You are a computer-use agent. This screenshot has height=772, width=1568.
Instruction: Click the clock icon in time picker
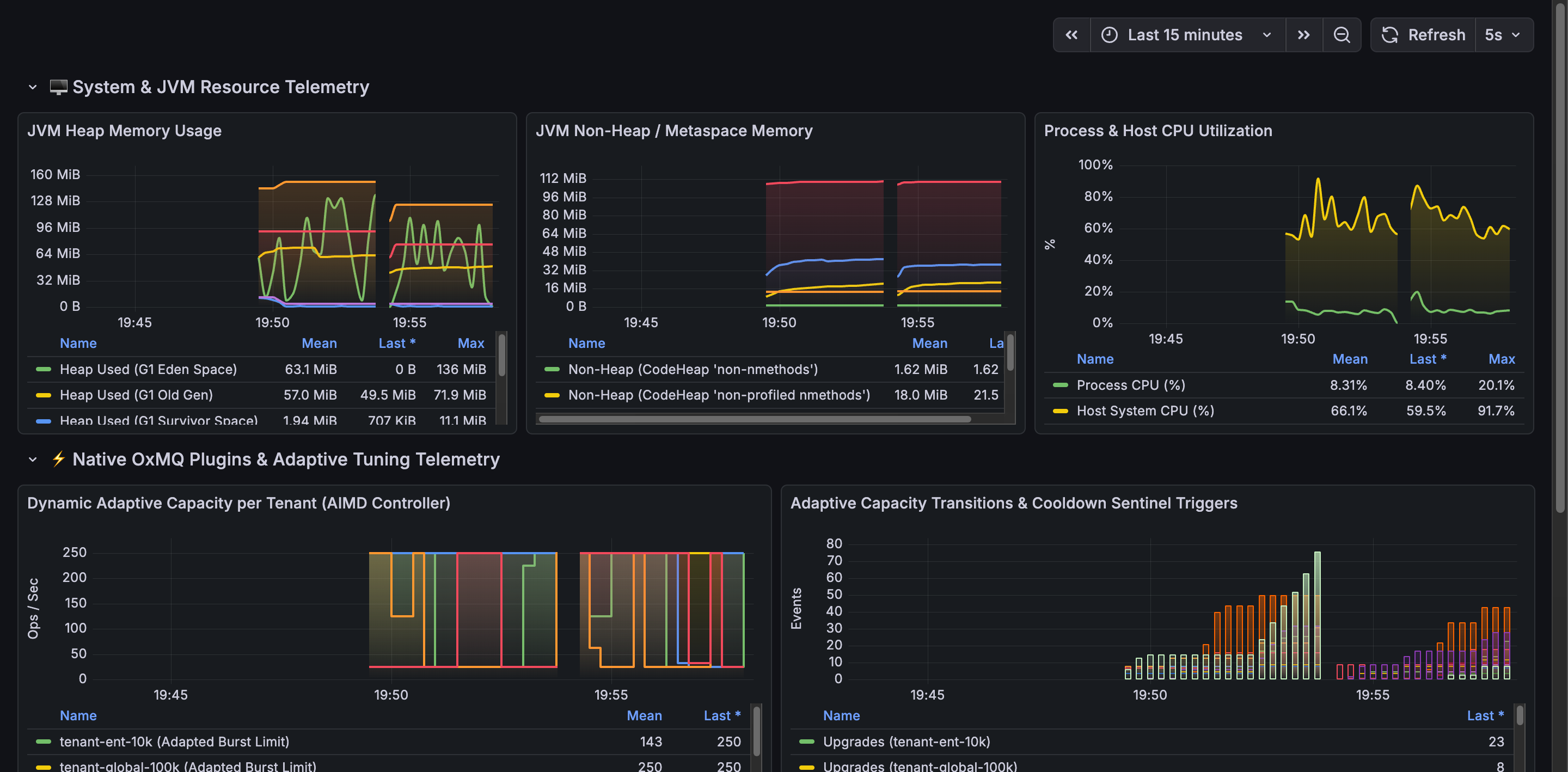click(x=1109, y=35)
